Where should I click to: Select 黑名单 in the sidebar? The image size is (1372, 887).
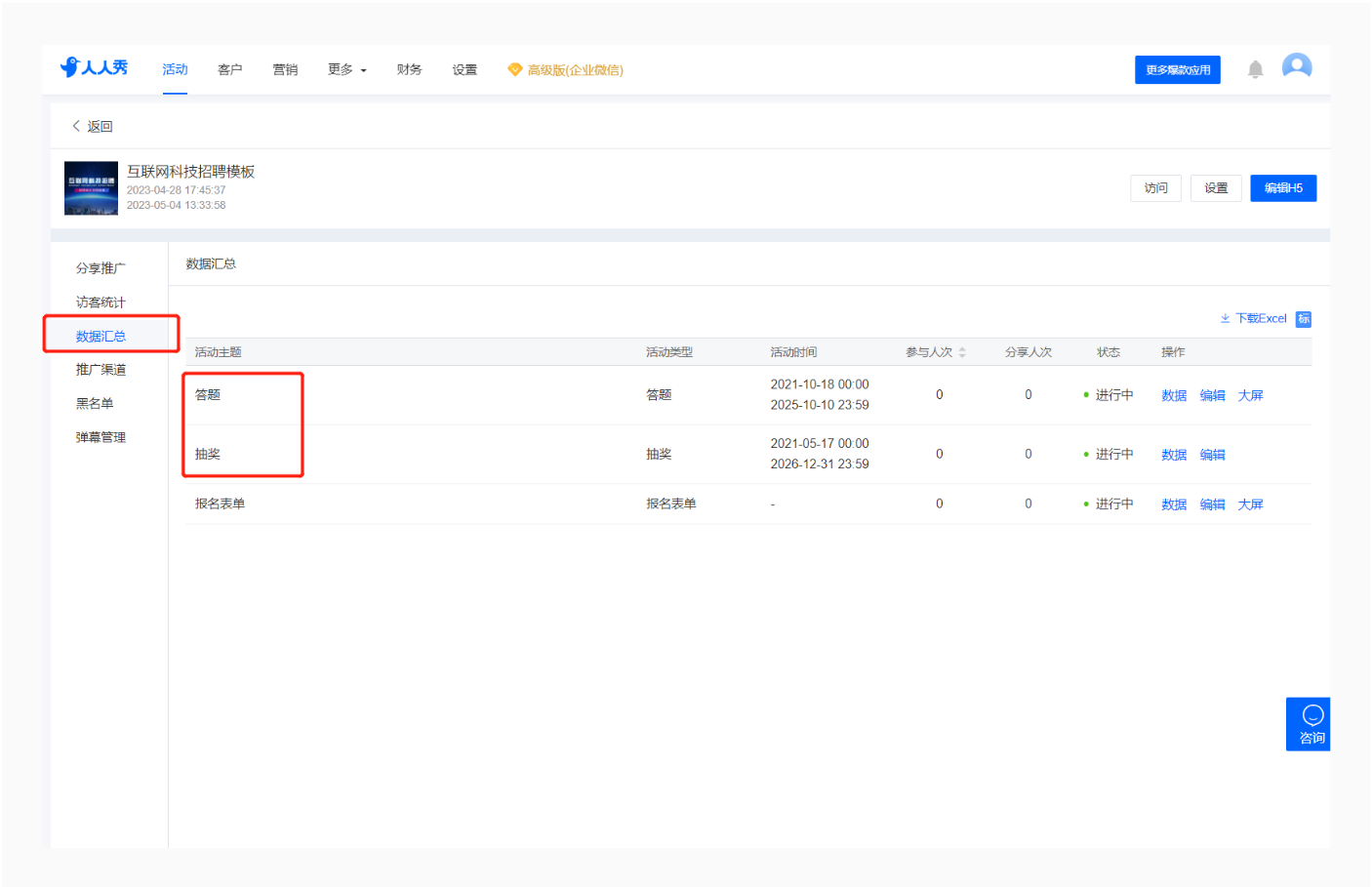pos(95,404)
